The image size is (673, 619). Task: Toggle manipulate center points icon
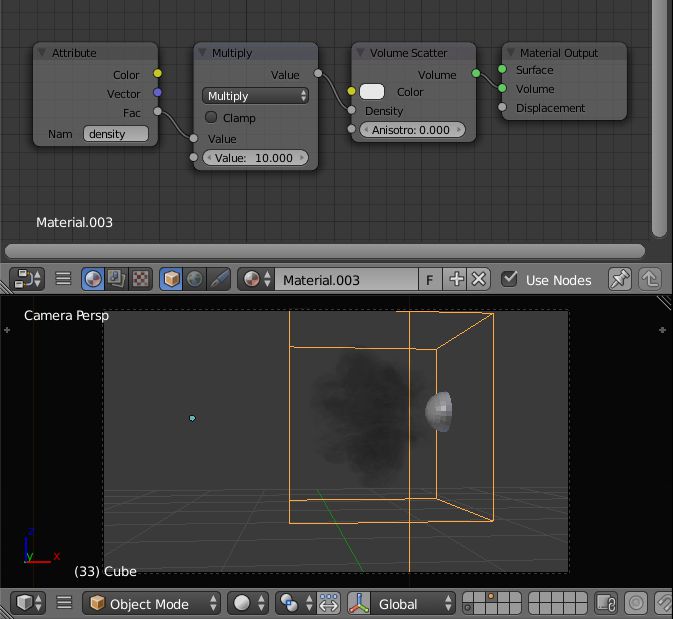[x=329, y=603]
